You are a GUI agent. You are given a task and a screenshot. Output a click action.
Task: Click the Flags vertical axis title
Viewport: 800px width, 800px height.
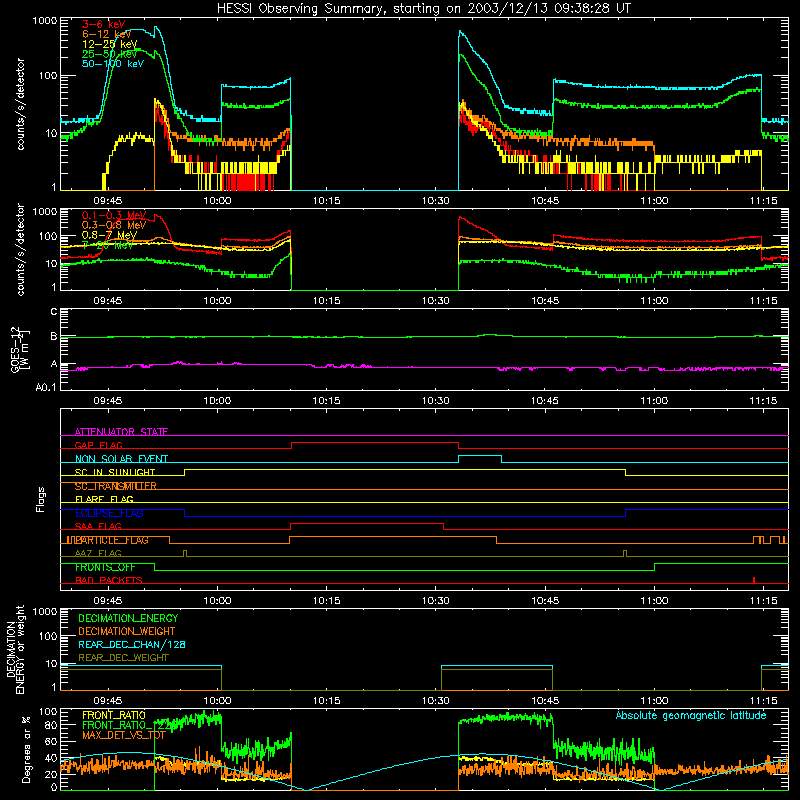click(40, 499)
